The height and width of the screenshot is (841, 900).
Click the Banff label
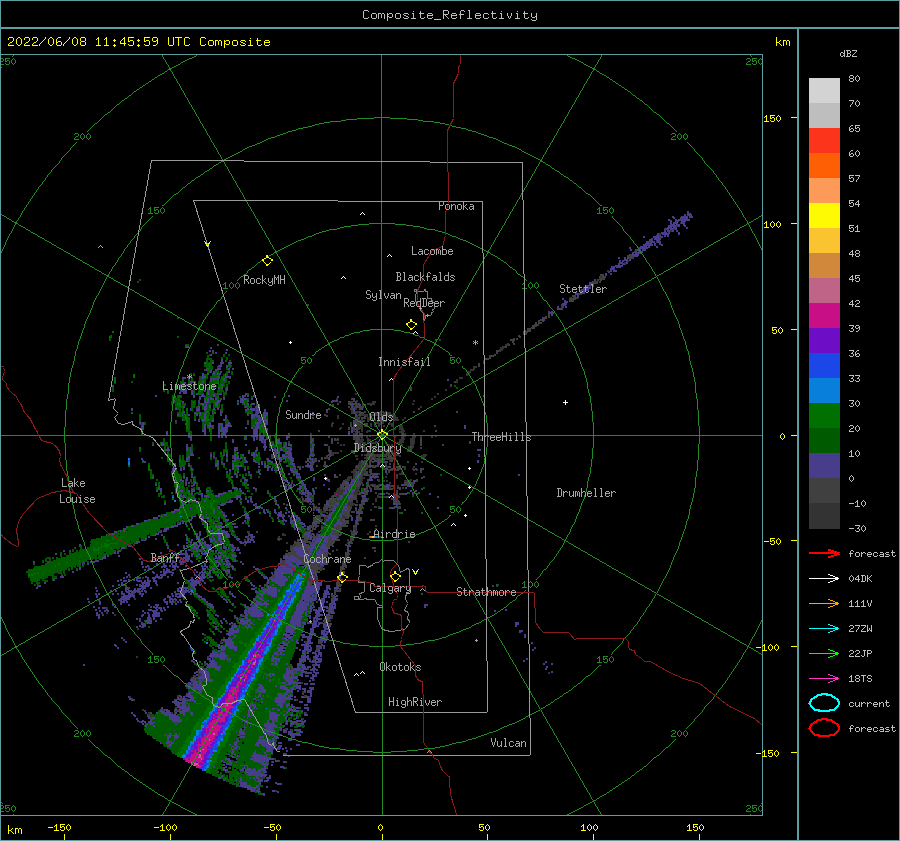pyautogui.click(x=165, y=558)
